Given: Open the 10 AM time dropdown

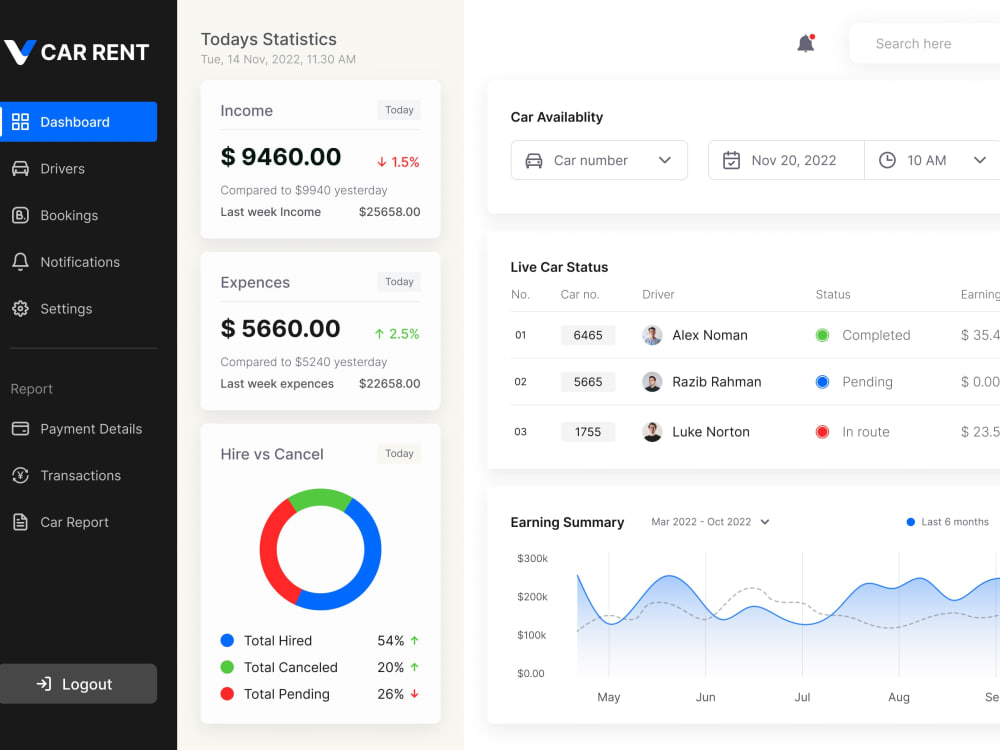Looking at the screenshot, I should tap(932, 160).
